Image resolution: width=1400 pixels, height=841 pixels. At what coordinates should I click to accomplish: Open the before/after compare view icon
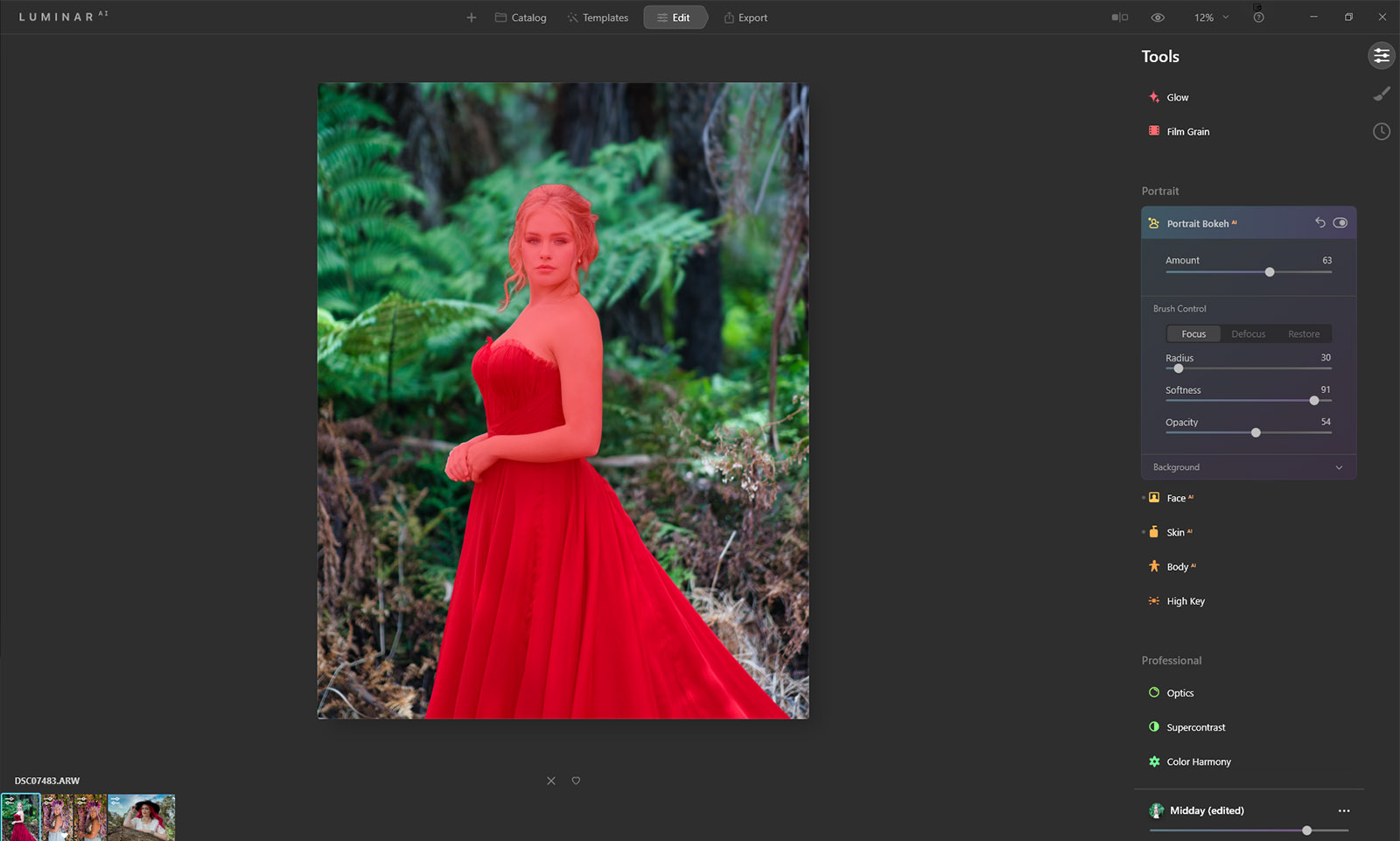[x=1119, y=18]
